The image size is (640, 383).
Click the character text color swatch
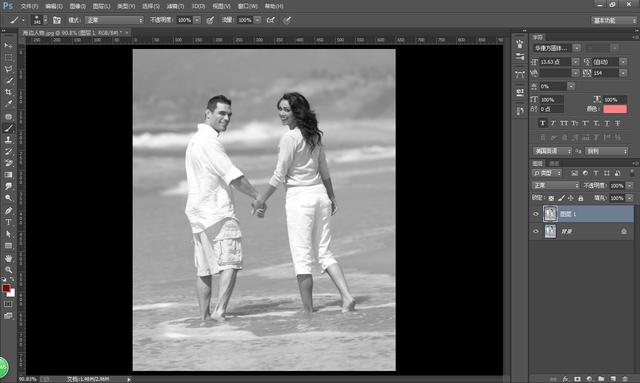615,109
